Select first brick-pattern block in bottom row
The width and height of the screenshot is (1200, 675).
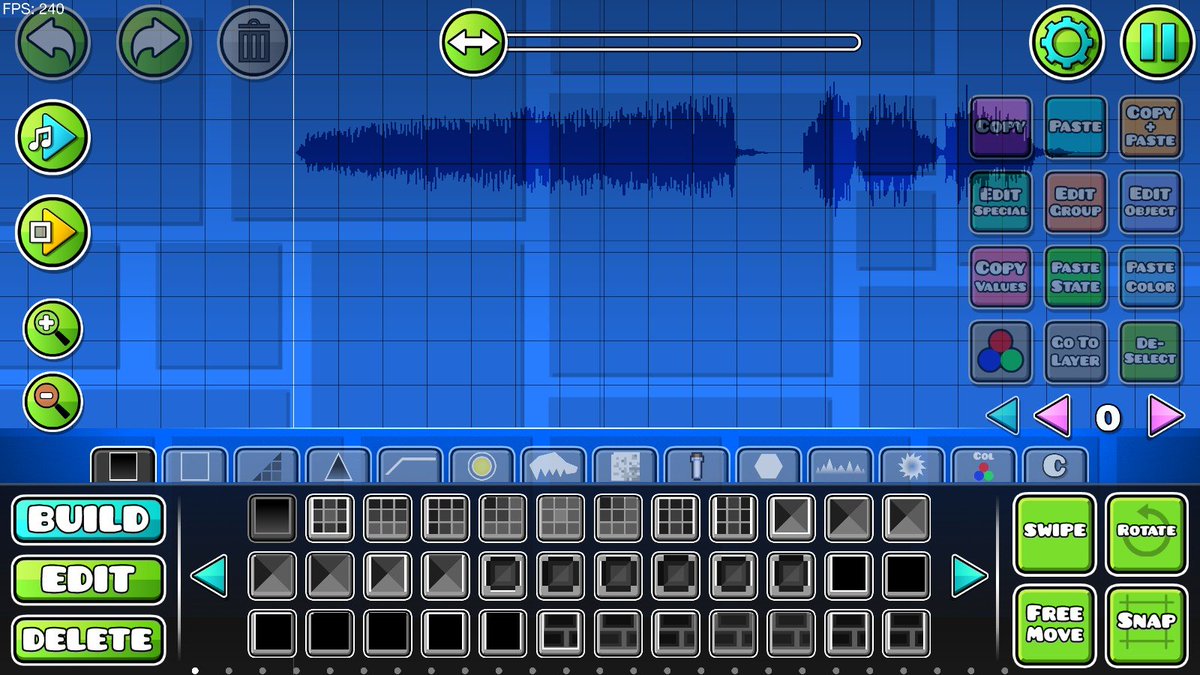(x=561, y=634)
